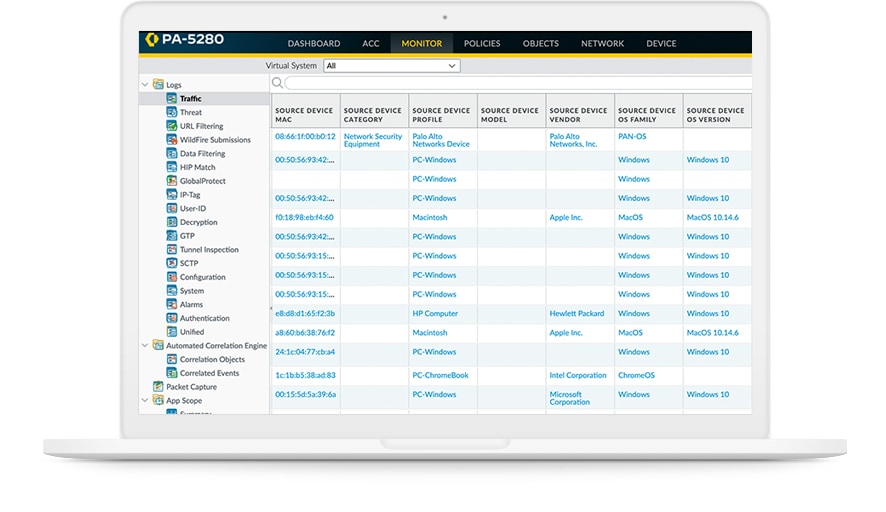Open the GlobalProtect log icon

(172, 180)
